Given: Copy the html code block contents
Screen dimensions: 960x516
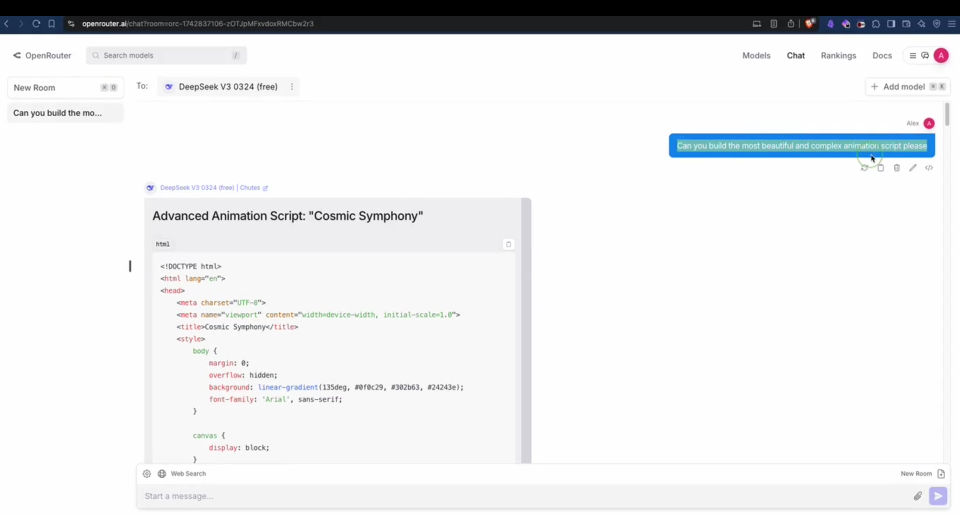Looking at the screenshot, I should coord(508,244).
